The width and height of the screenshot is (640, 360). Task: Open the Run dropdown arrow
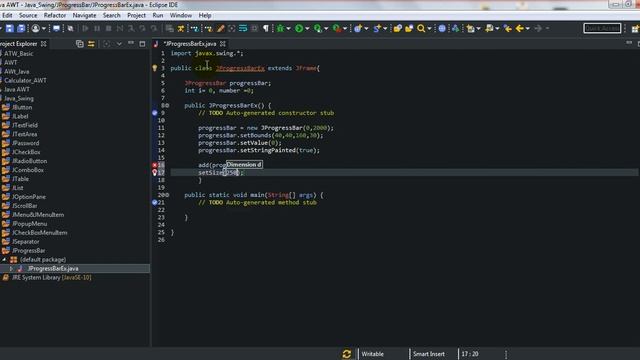pyautogui.click(x=307, y=29)
